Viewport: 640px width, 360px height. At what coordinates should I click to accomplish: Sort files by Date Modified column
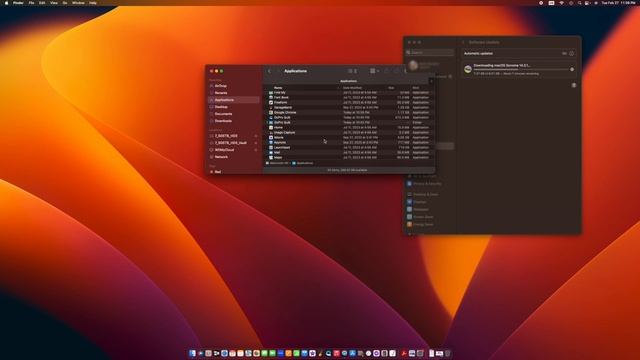click(352, 88)
